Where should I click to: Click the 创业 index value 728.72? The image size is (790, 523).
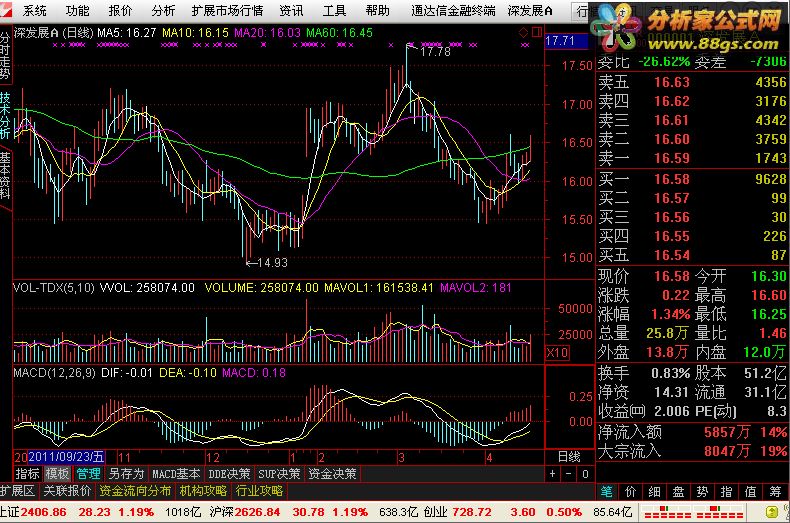[472, 512]
